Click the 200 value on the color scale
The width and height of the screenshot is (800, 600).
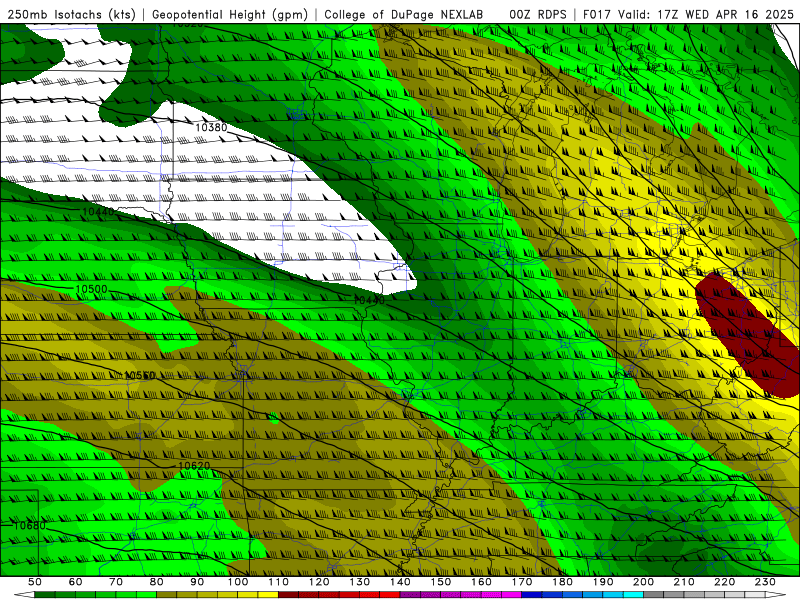(644, 582)
